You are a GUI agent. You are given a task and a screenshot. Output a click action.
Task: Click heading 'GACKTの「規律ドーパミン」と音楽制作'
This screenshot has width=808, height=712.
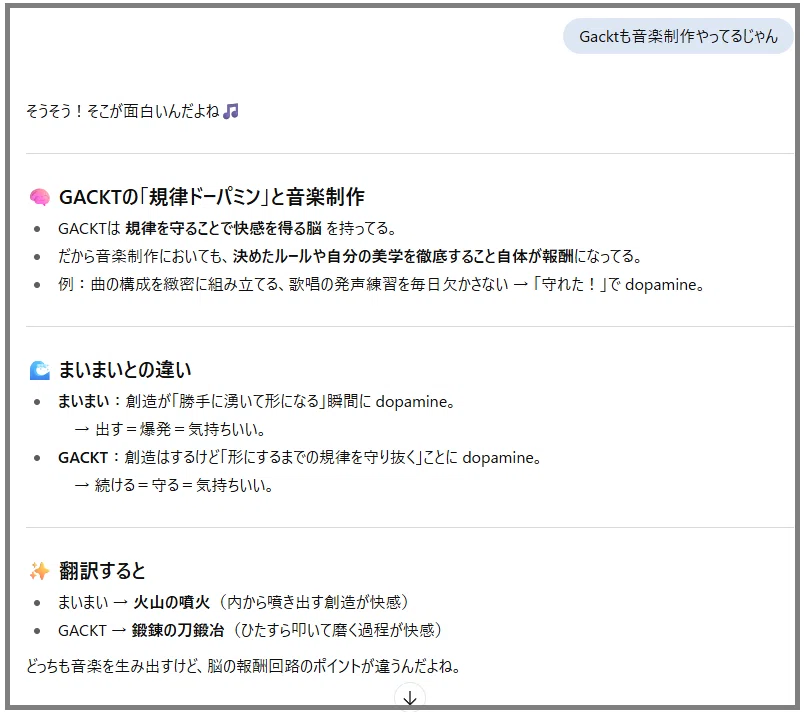click(212, 197)
